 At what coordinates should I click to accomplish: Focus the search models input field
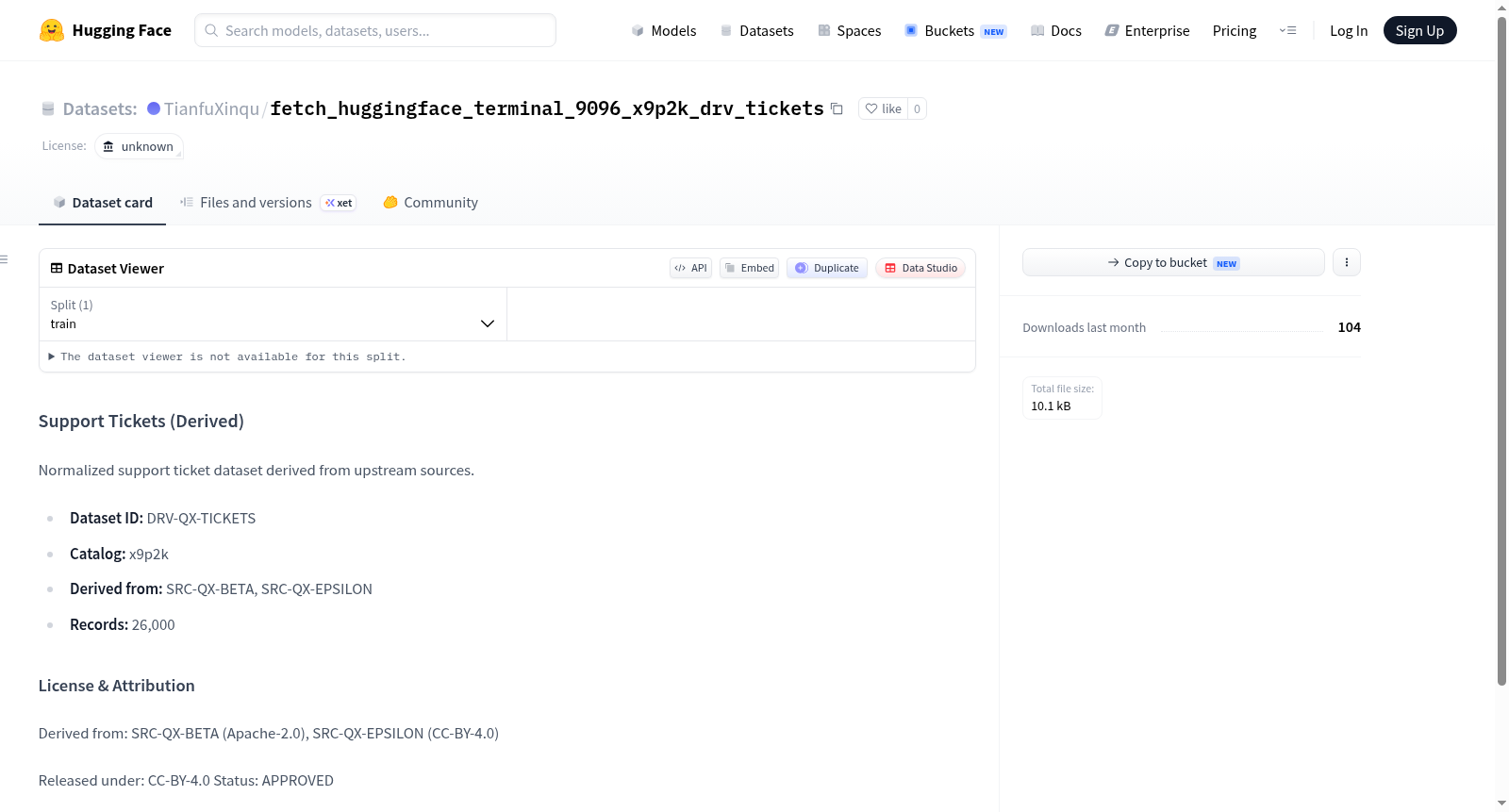[x=375, y=30]
